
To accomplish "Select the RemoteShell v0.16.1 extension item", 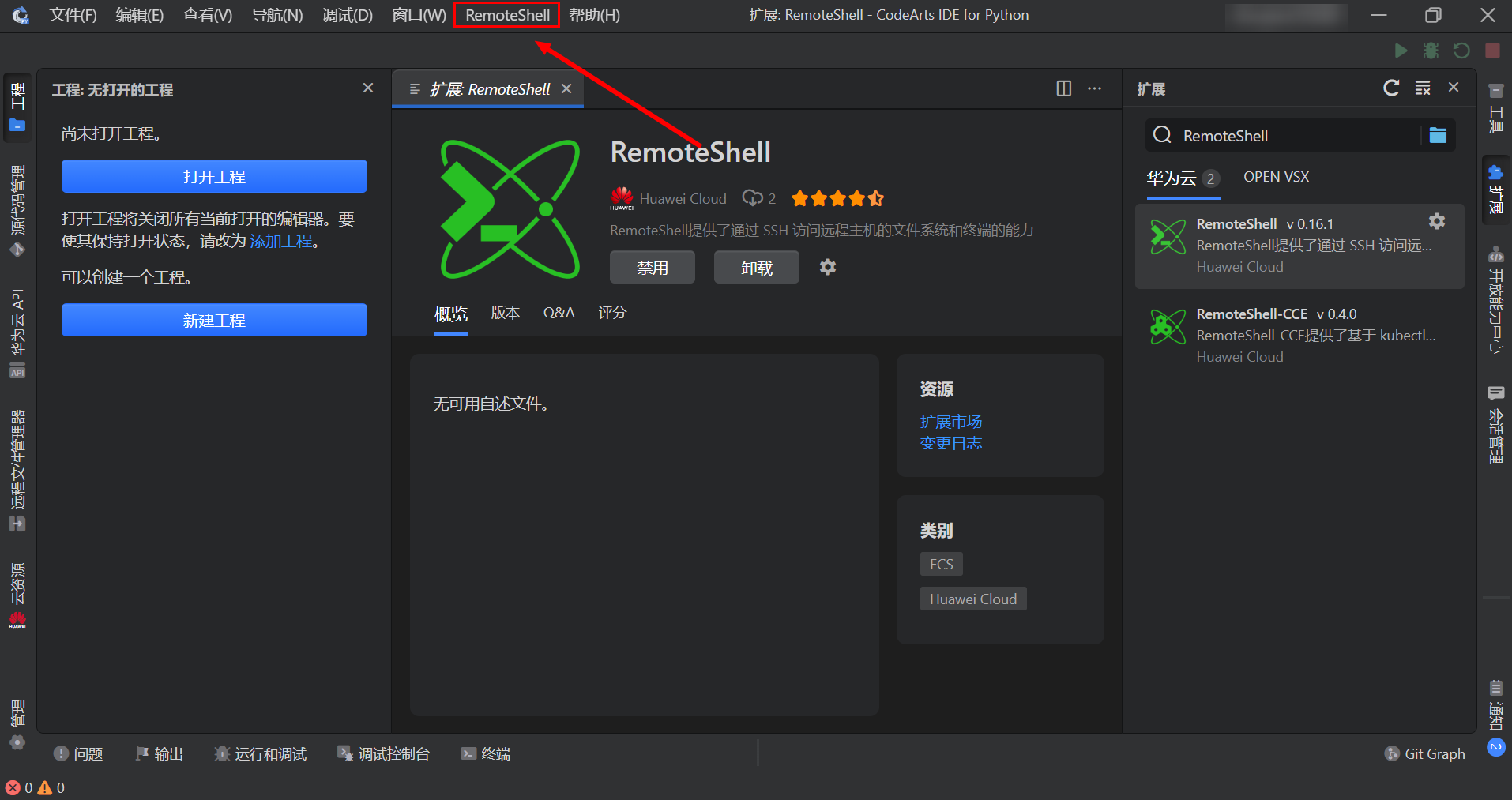I will 1299,246.
